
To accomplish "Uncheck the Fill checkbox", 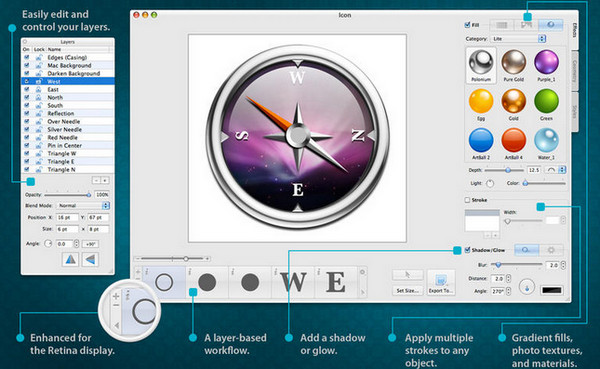I will (467, 25).
